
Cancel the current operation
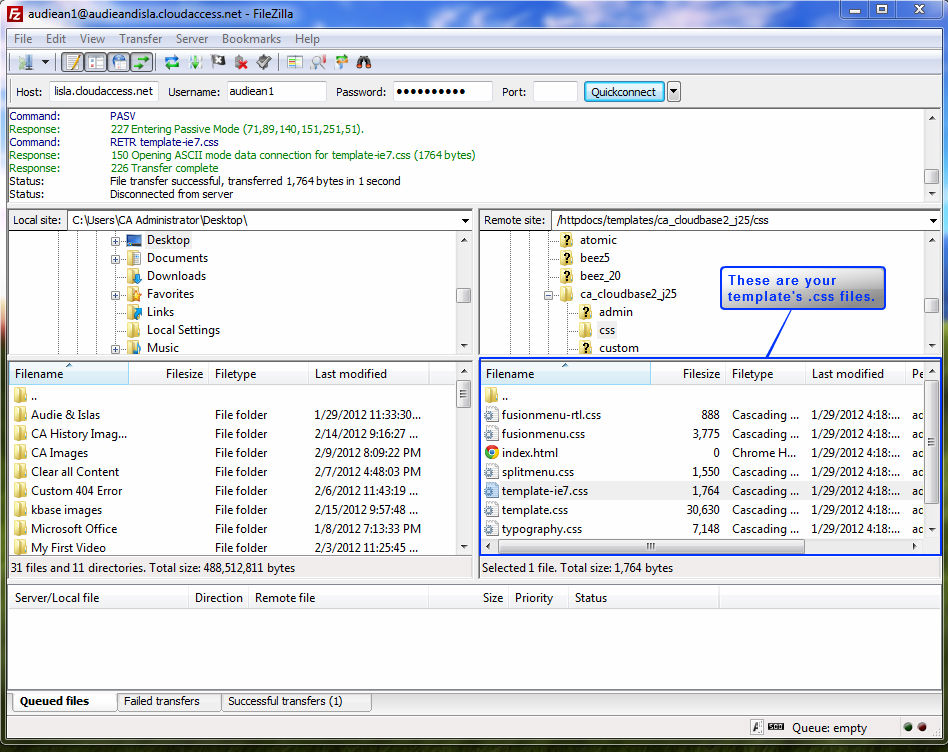pyautogui.click(x=218, y=62)
